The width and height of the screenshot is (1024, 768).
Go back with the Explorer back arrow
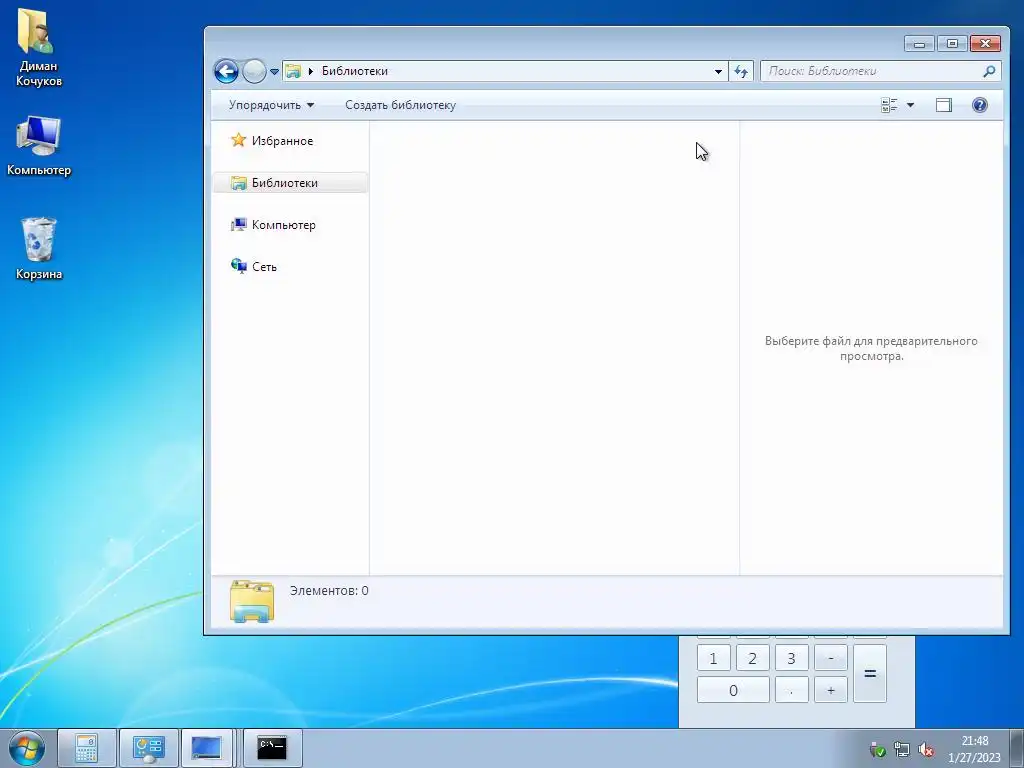coord(226,71)
